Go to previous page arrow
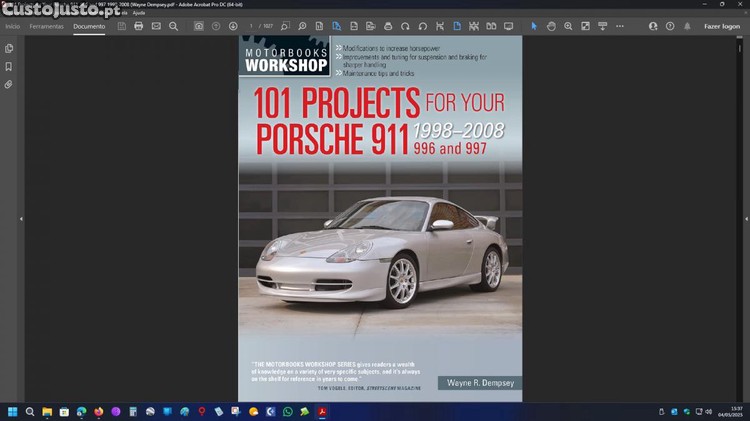The height and width of the screenshot is (421, 750). 216,26
